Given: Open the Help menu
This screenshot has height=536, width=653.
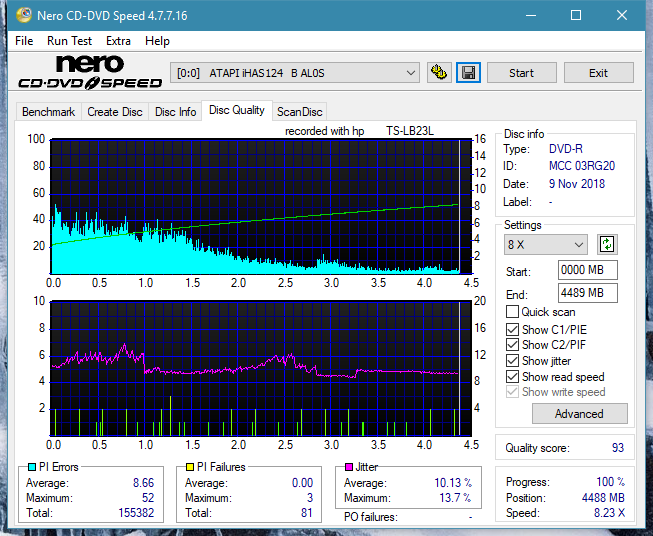Looking at the screenshot, I should (157, 41).
